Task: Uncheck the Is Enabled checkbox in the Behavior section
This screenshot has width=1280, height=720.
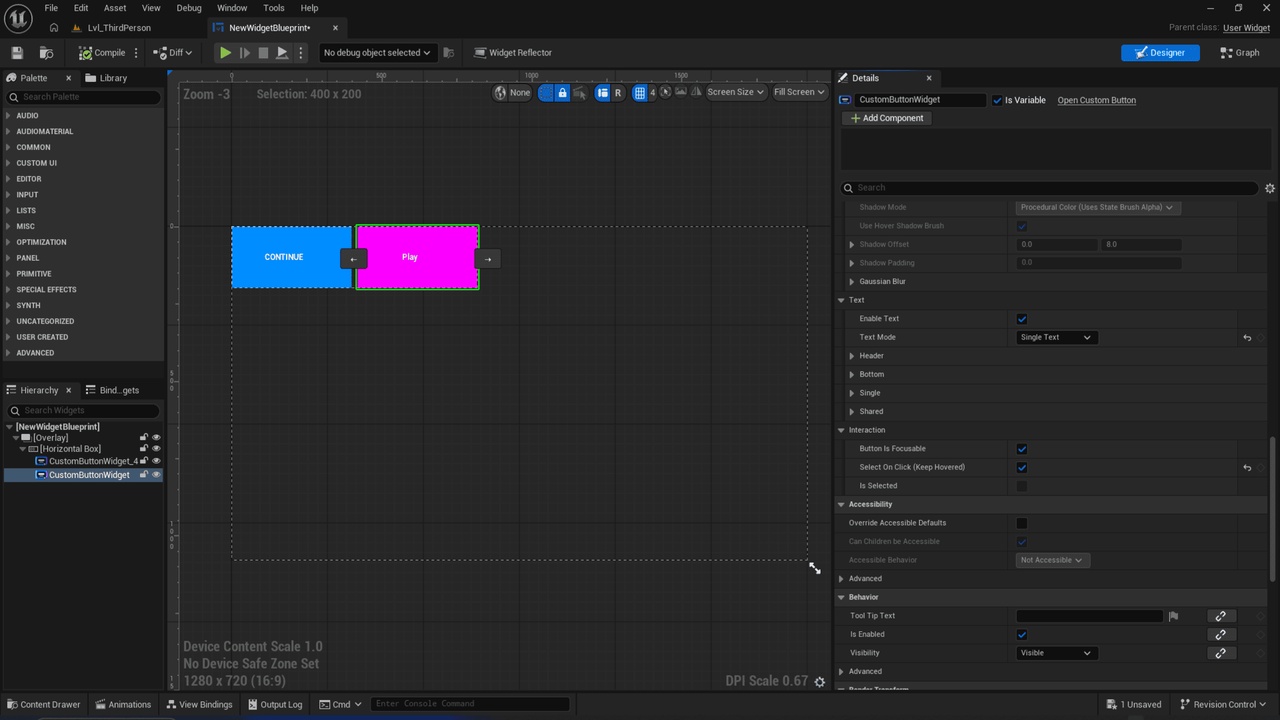Action: 1022,634
